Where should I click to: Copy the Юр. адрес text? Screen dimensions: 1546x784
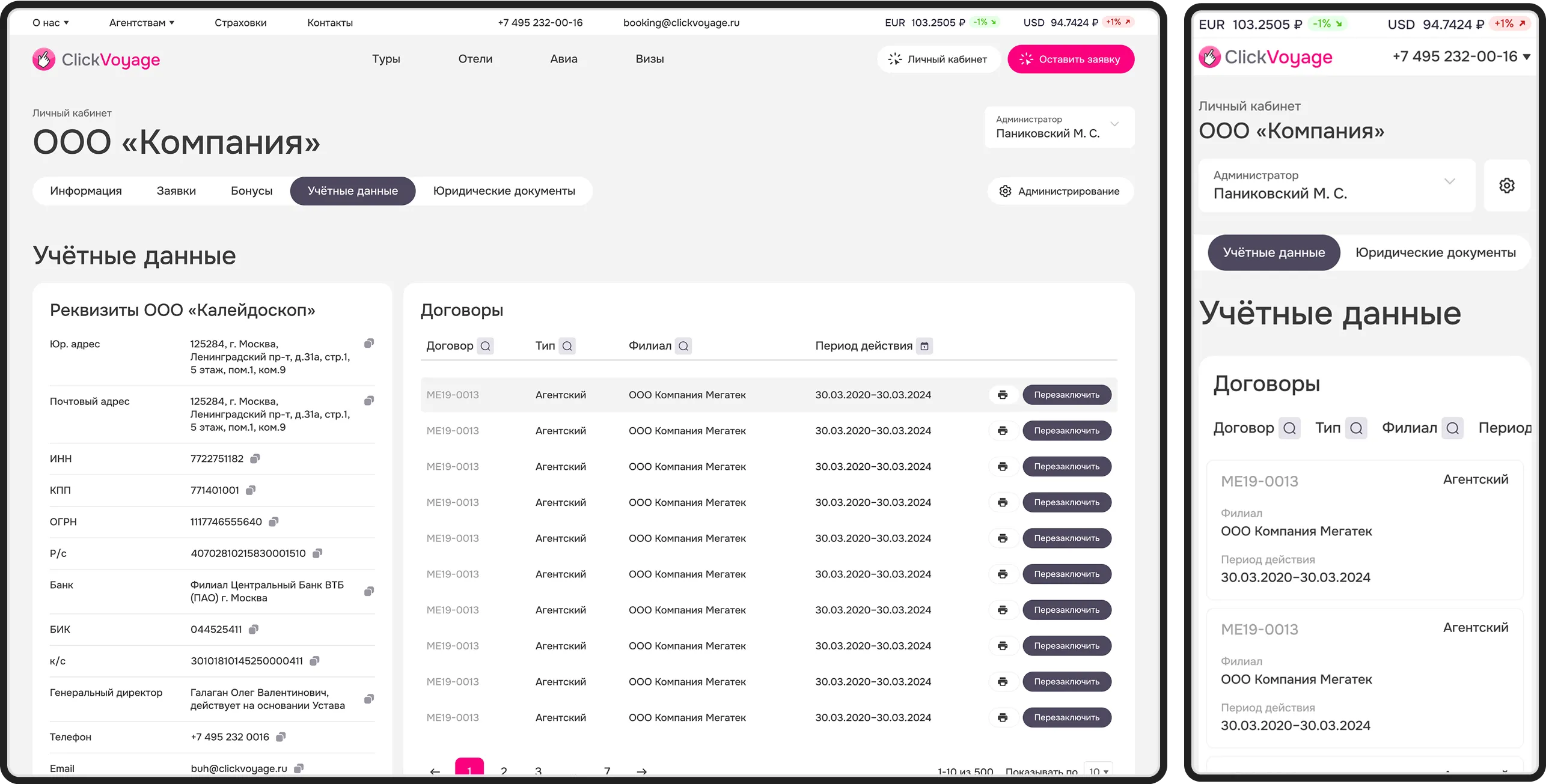369,344
